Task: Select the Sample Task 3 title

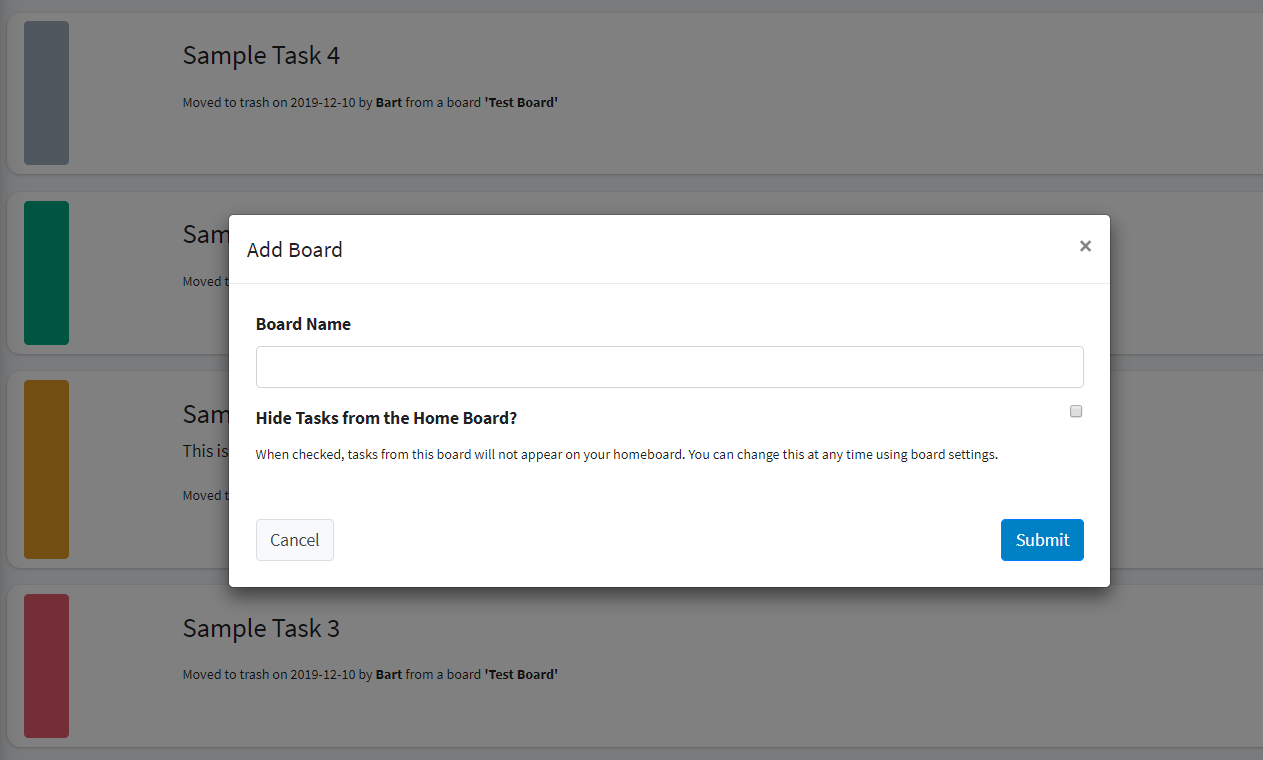Action: 261,628
